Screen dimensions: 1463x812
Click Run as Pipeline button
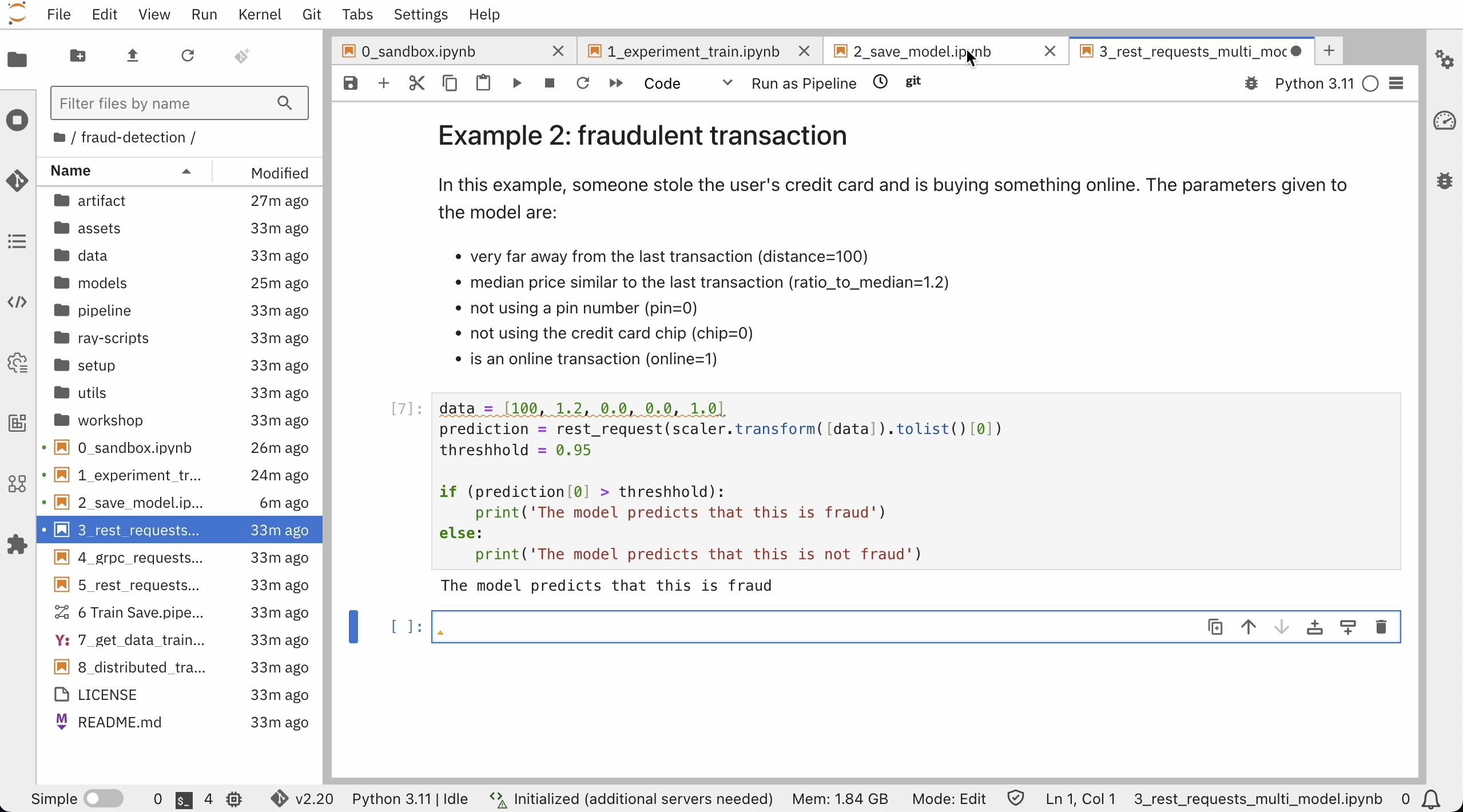point(803,83)
